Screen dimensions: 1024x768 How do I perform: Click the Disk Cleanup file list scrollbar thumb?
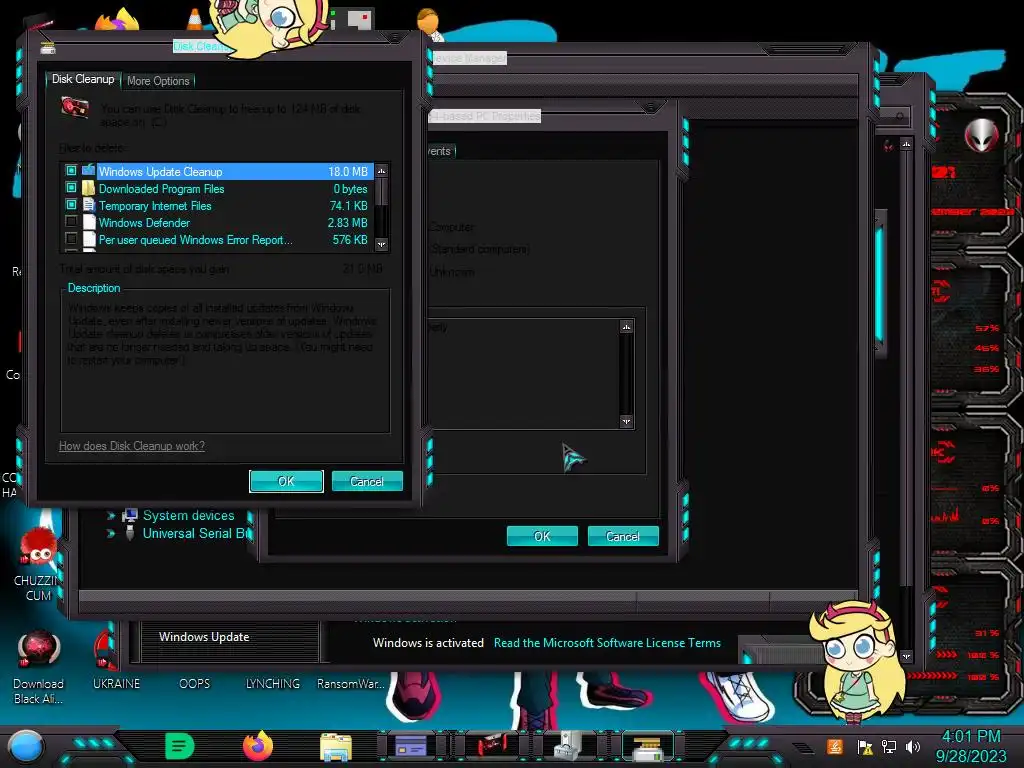click(382, 193)
